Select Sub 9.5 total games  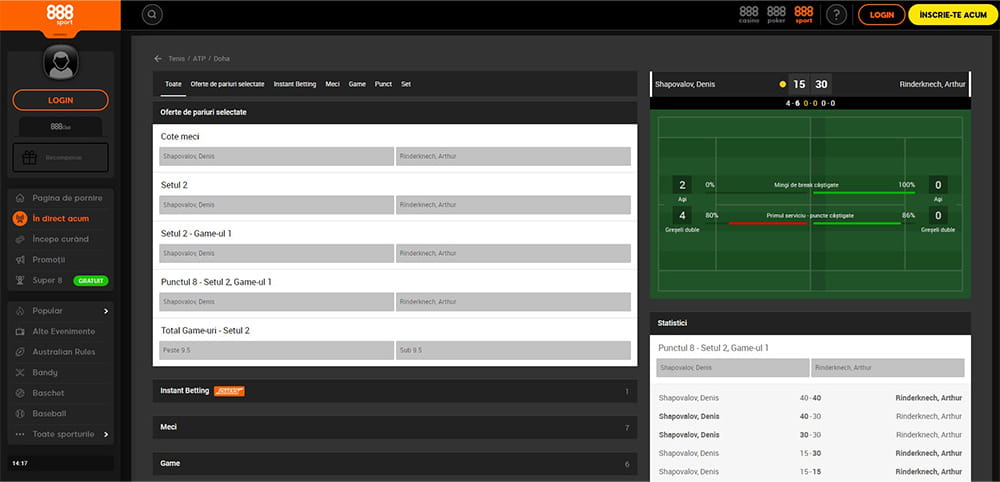[513, 350]
